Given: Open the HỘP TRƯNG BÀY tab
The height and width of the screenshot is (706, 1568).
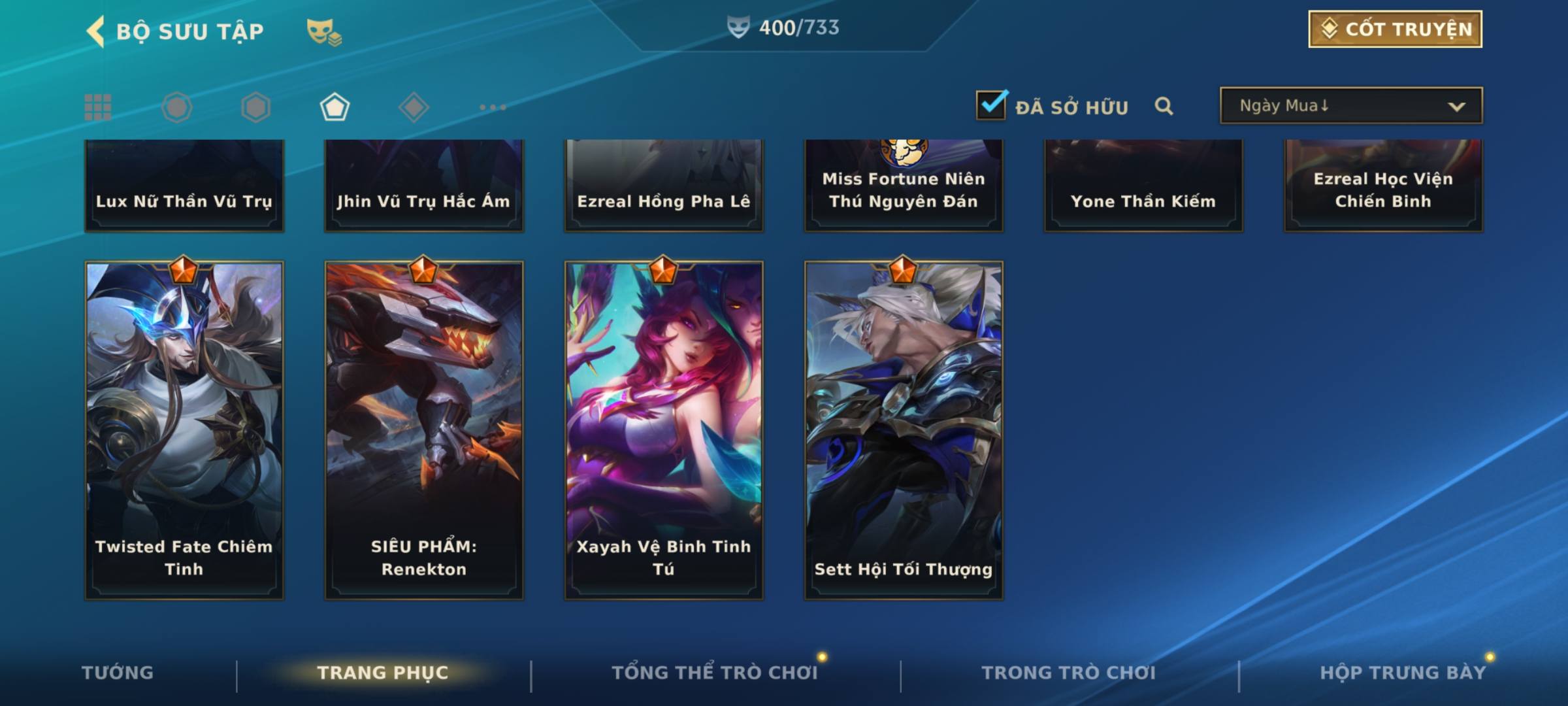Looking at the screenshot, I should (x=1403, y=673).
